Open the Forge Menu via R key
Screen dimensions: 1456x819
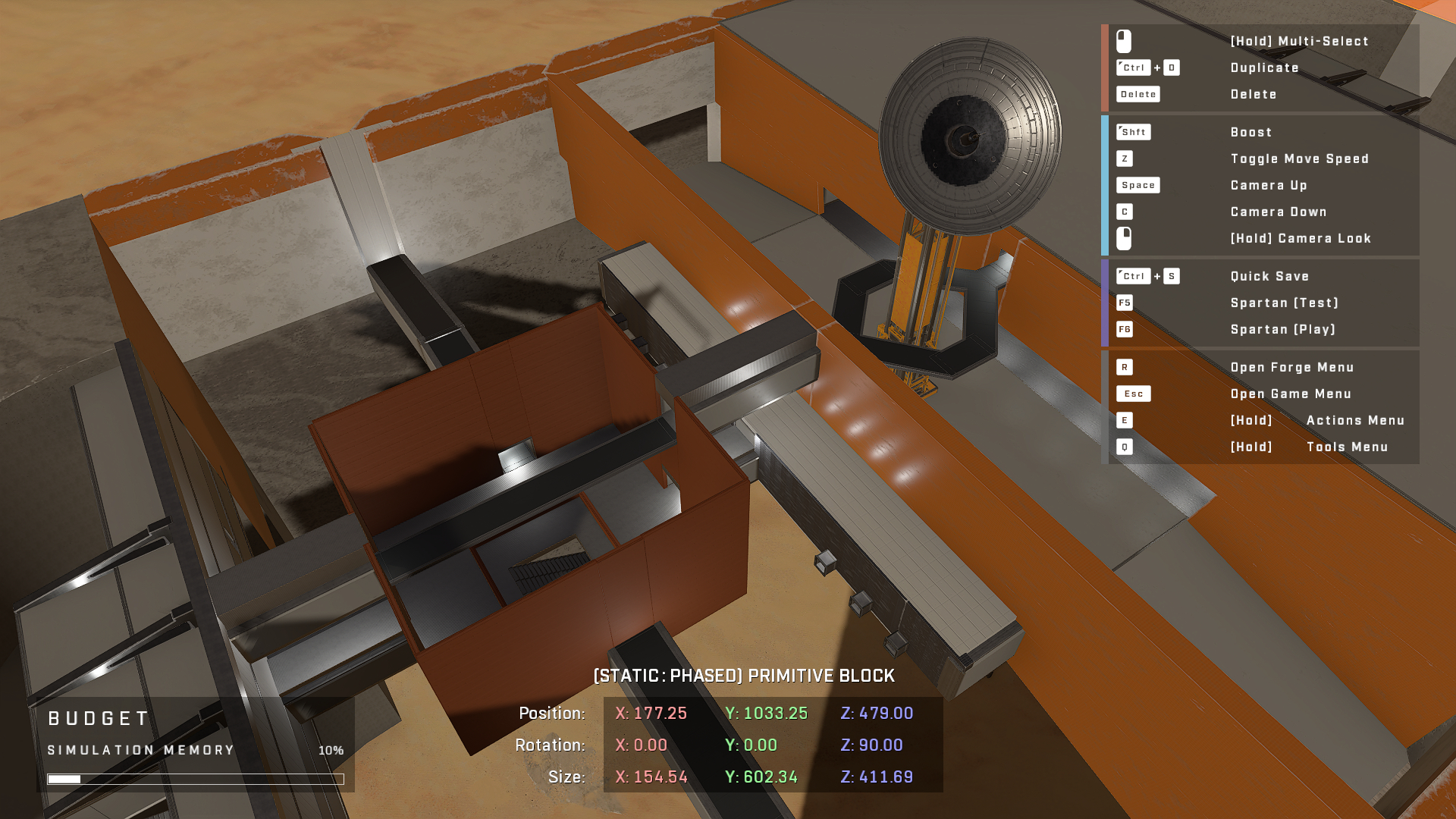coord(1124,366)
